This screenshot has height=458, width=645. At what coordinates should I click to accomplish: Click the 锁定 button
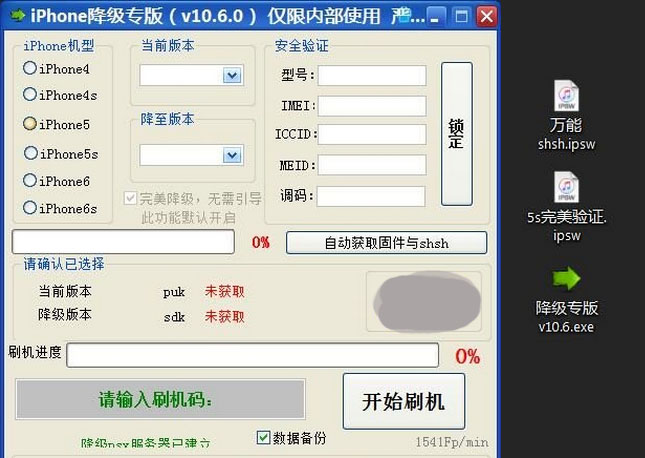coord(457,134)
